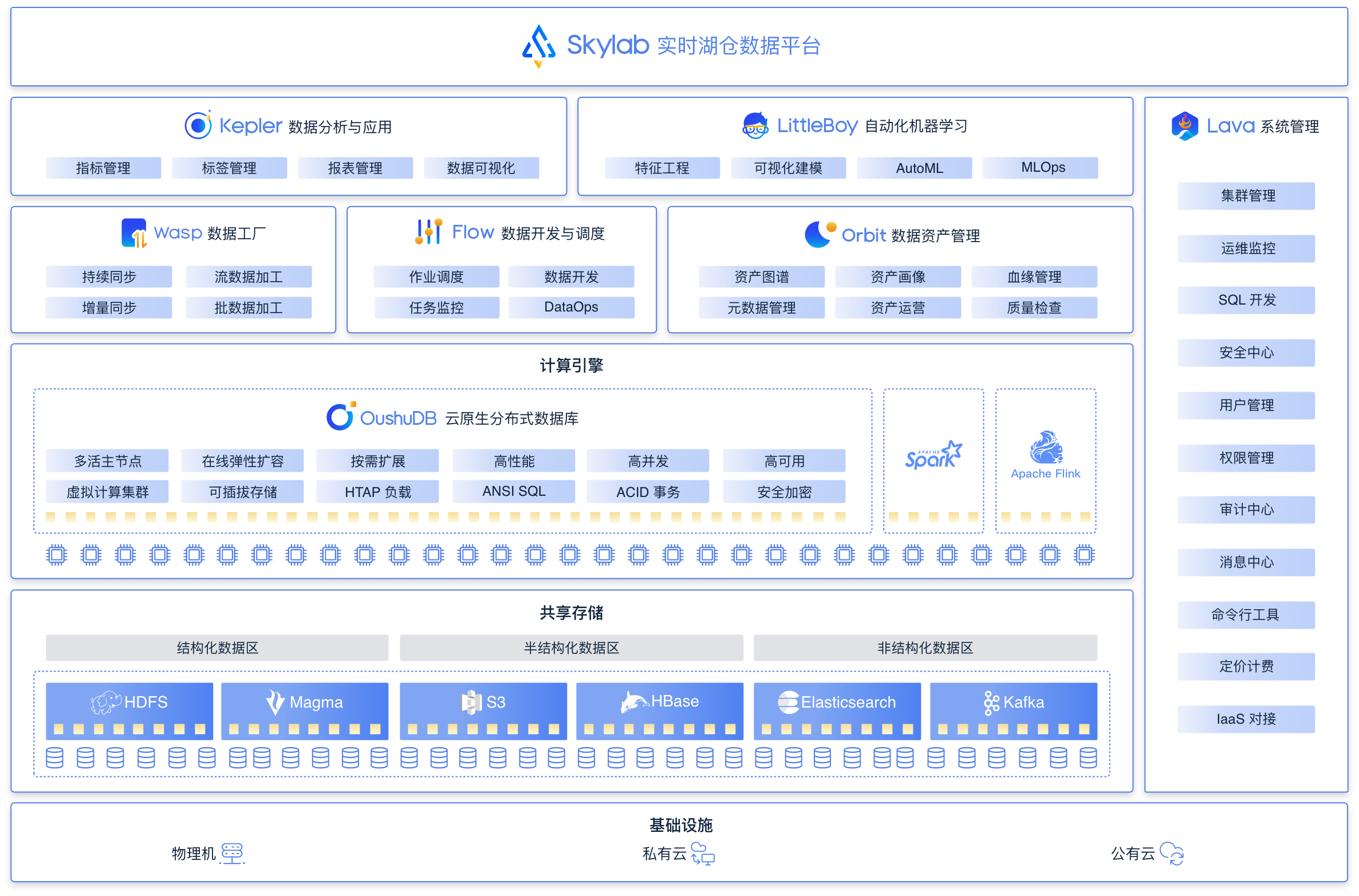The image size is (1359, 896).
Task: Select 元数据管理 under Orbit
Action: (x=762, y=307)
